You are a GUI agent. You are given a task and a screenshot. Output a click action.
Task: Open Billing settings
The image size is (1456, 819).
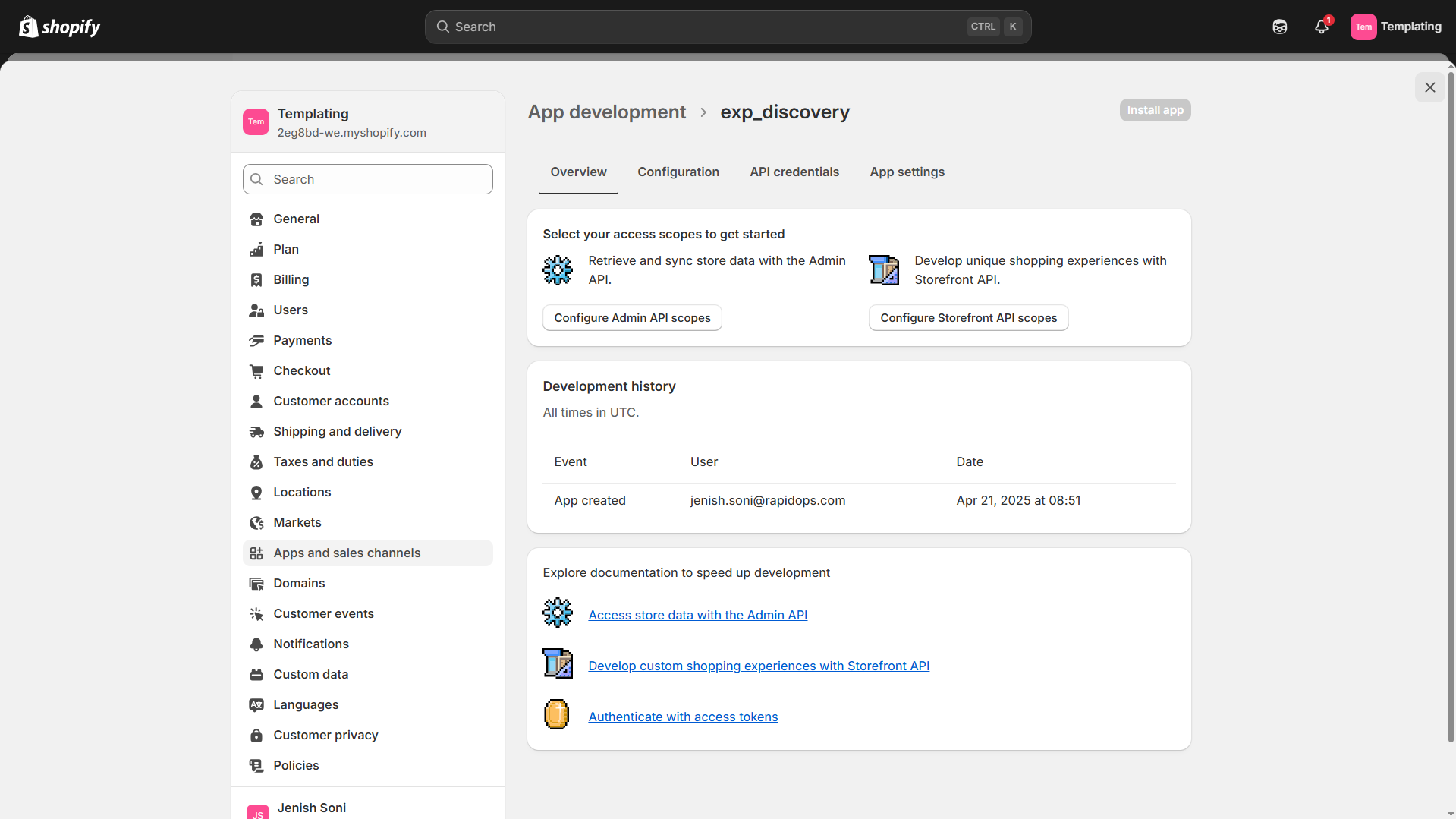[368, 280]
